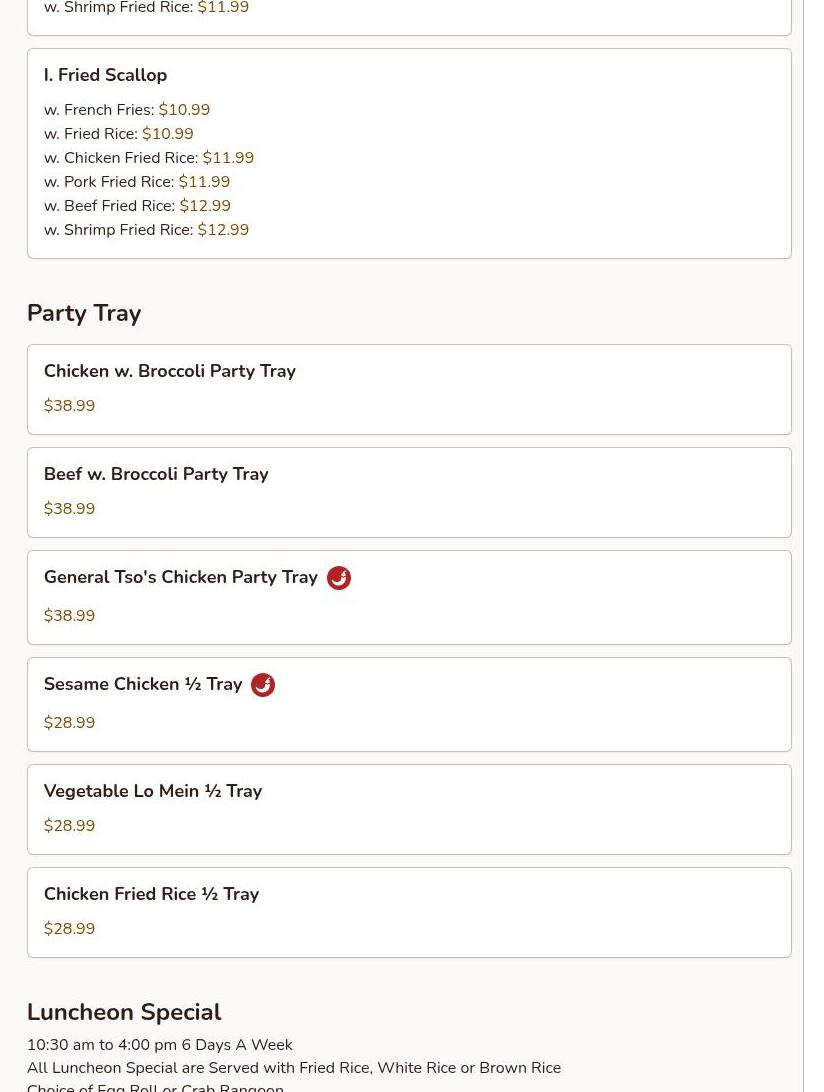Click spicy pepper icon beside Sesame Chicken
This screenshot has width=824, height=1092.
pos(263,685)
